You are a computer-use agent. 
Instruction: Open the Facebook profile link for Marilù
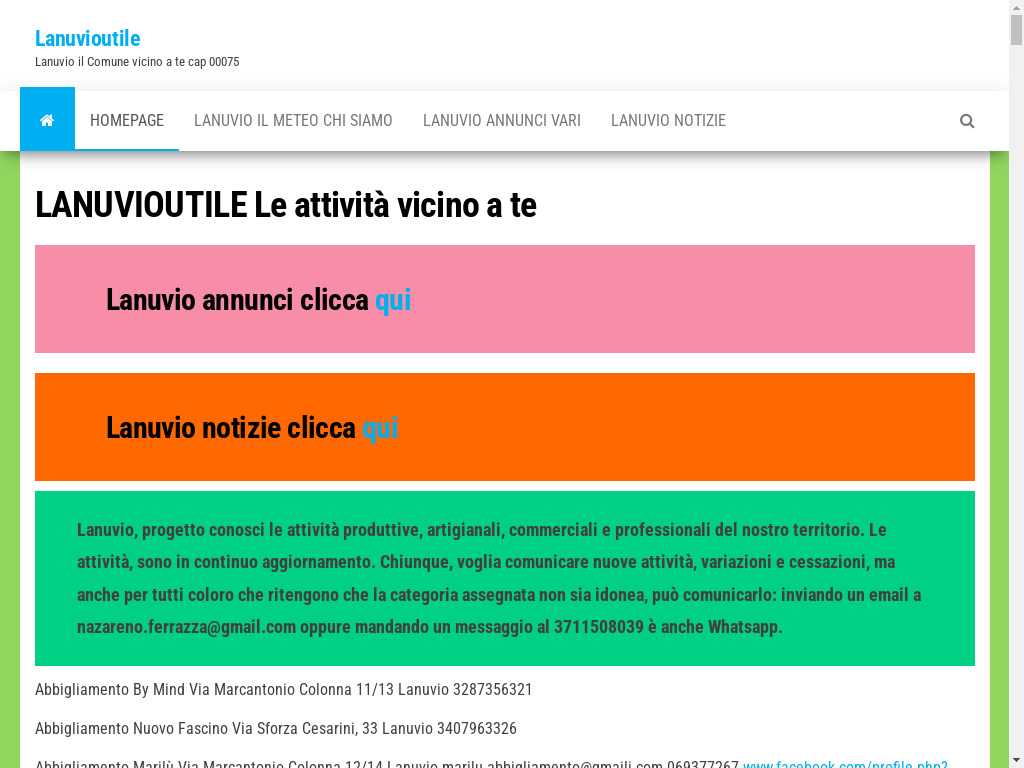845,764
